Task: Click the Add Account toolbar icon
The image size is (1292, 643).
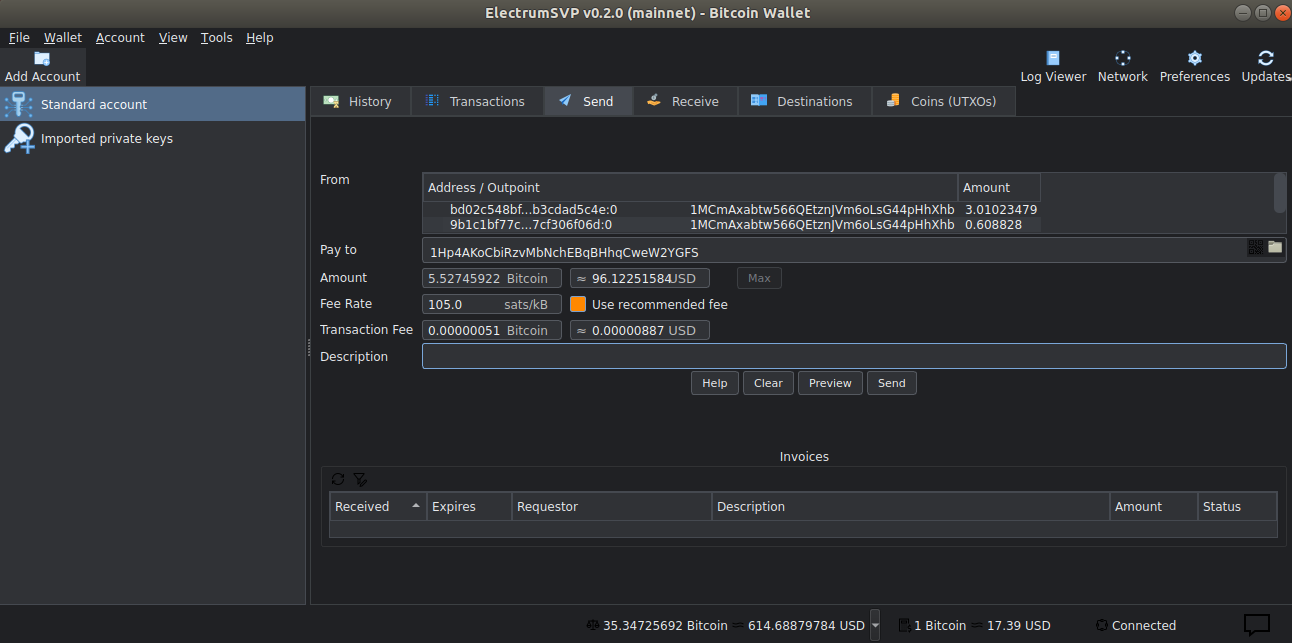Action: click(42, 59)
